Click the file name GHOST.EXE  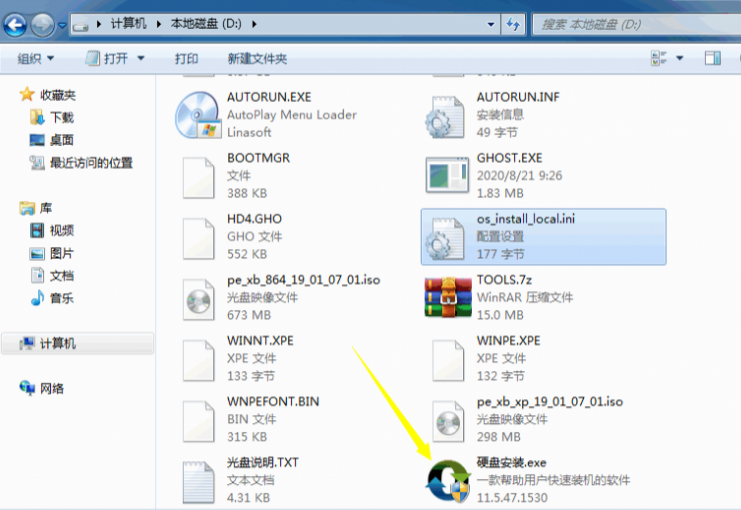point(509,158)
